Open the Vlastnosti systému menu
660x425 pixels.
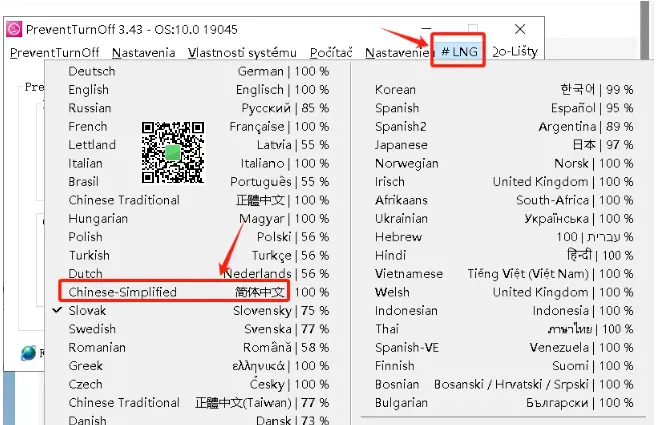pos(242,53)
